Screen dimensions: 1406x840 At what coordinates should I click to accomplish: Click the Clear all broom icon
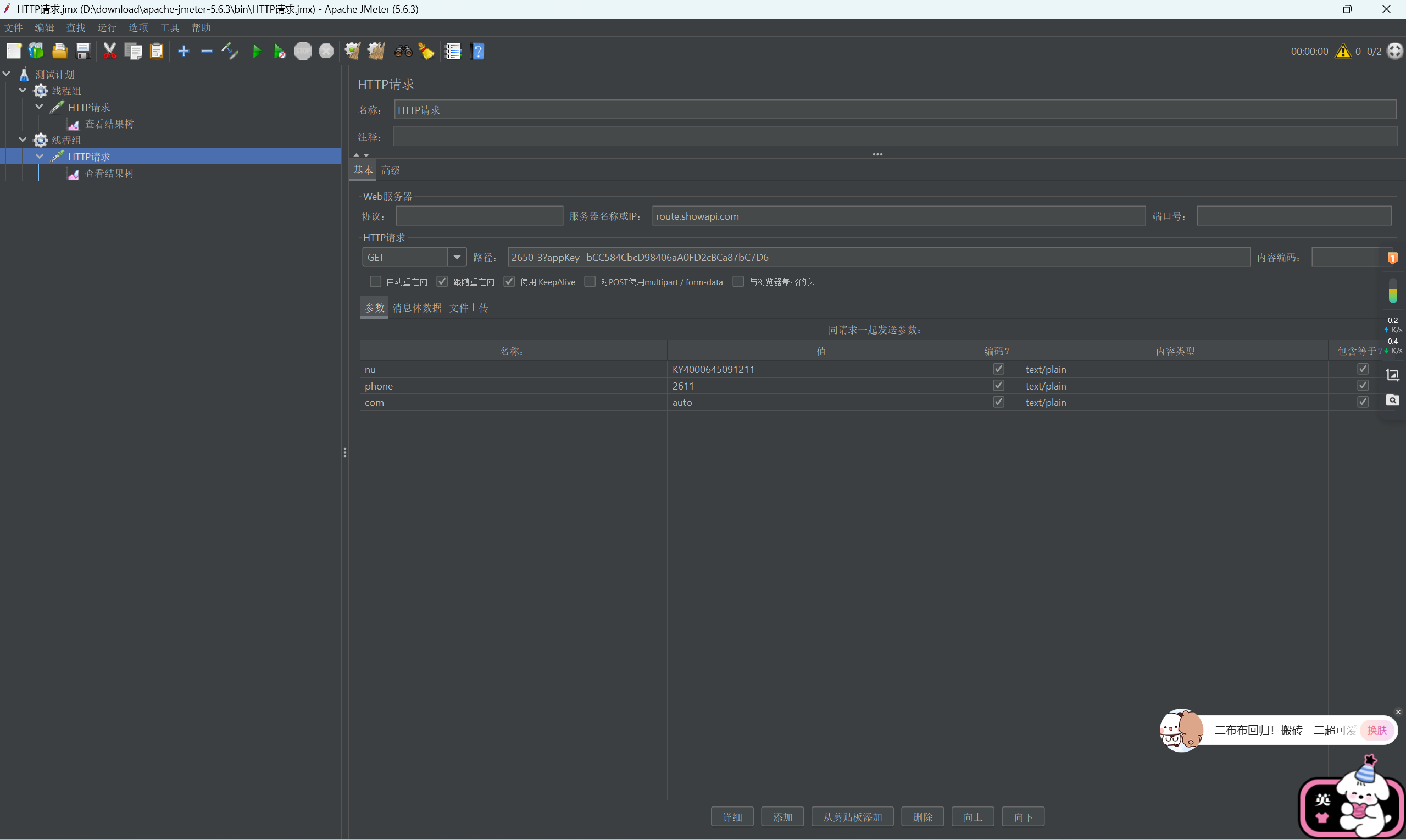click(376, 52)
